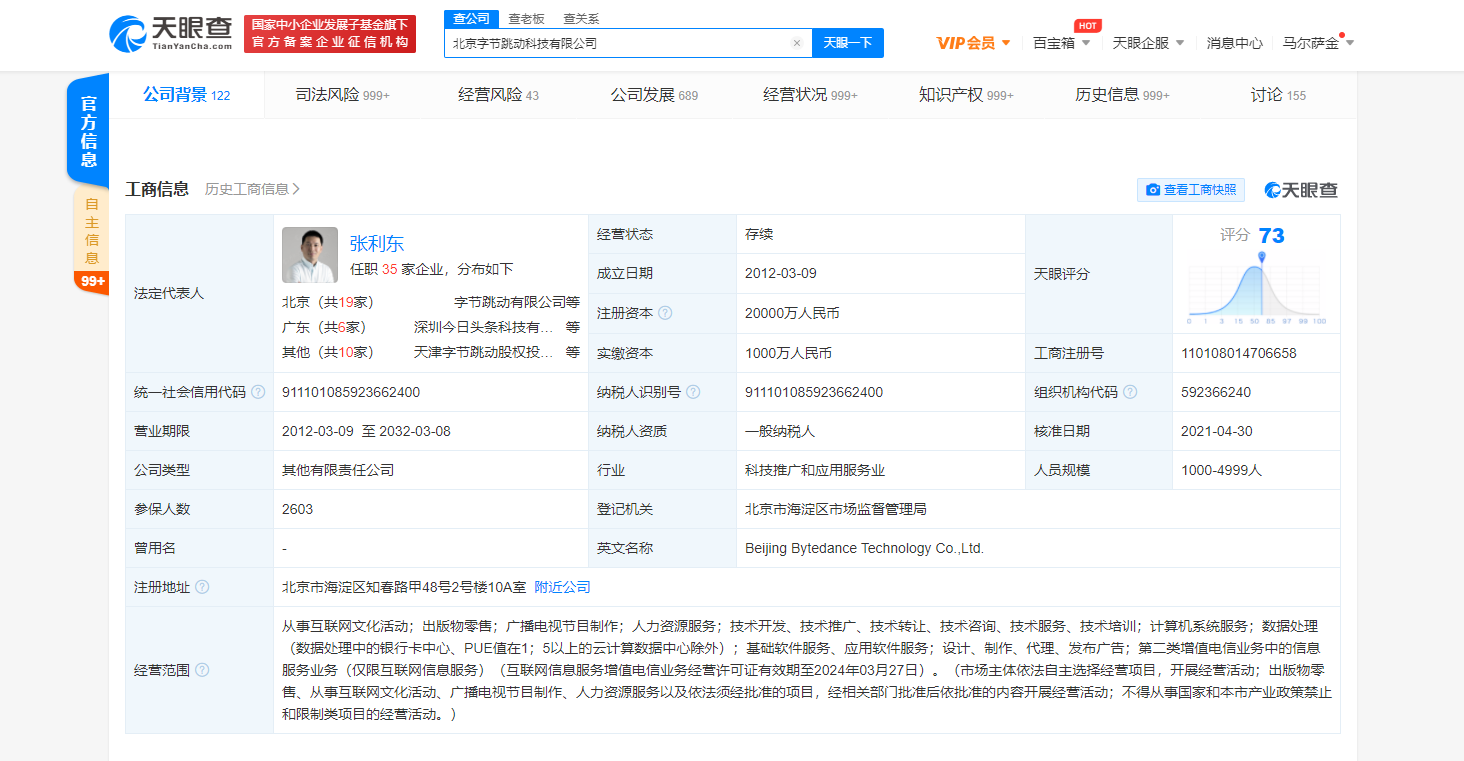Click 成立日期 value 2012-03-09

coord(781,273)
